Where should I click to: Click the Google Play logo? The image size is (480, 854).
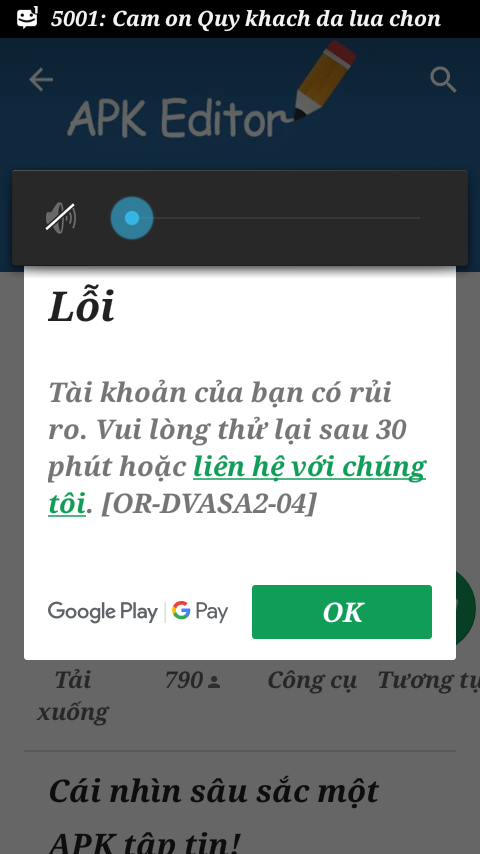[x=102, y=612]
